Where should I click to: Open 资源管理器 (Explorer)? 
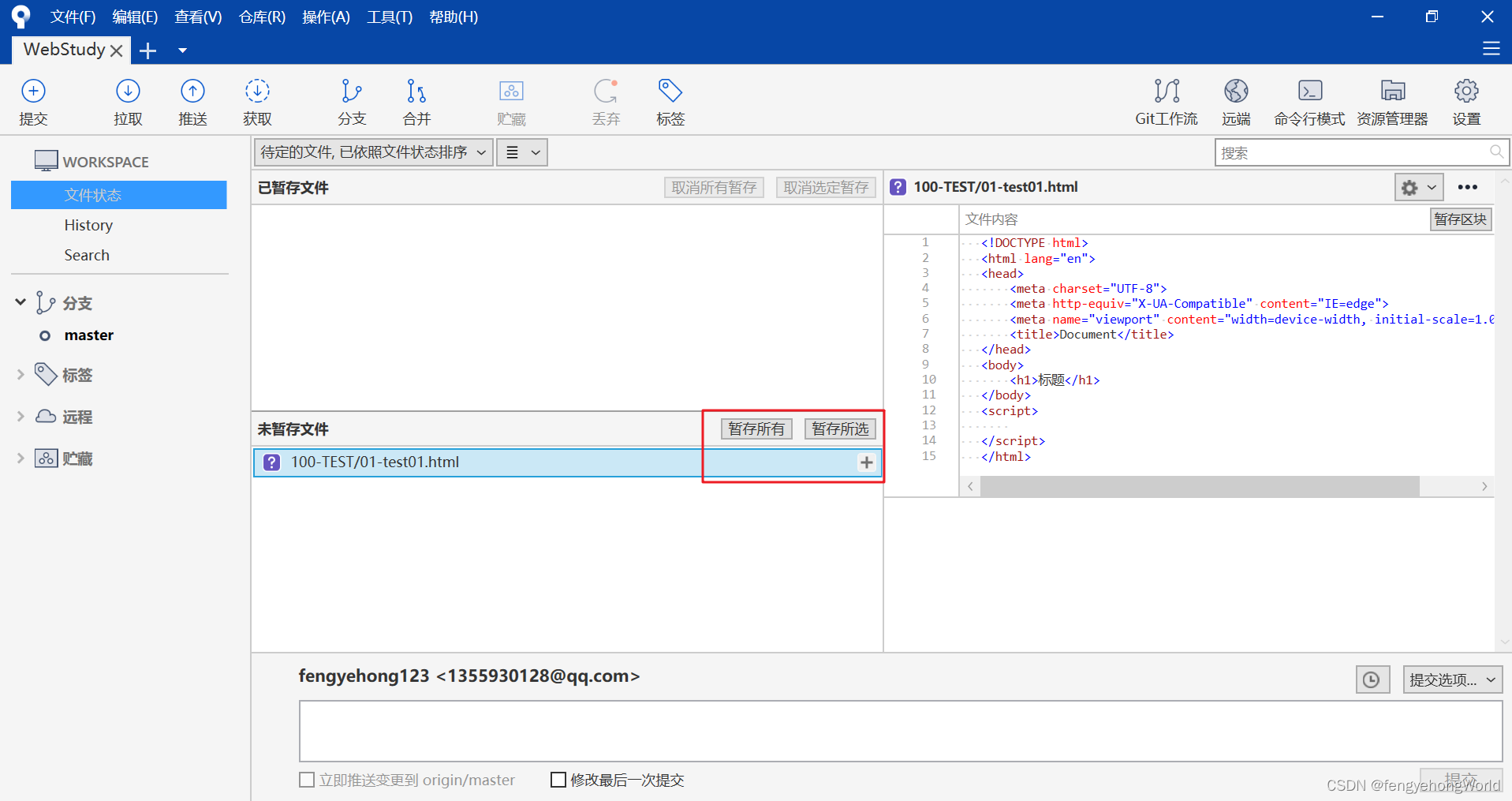coord(1392,102)
